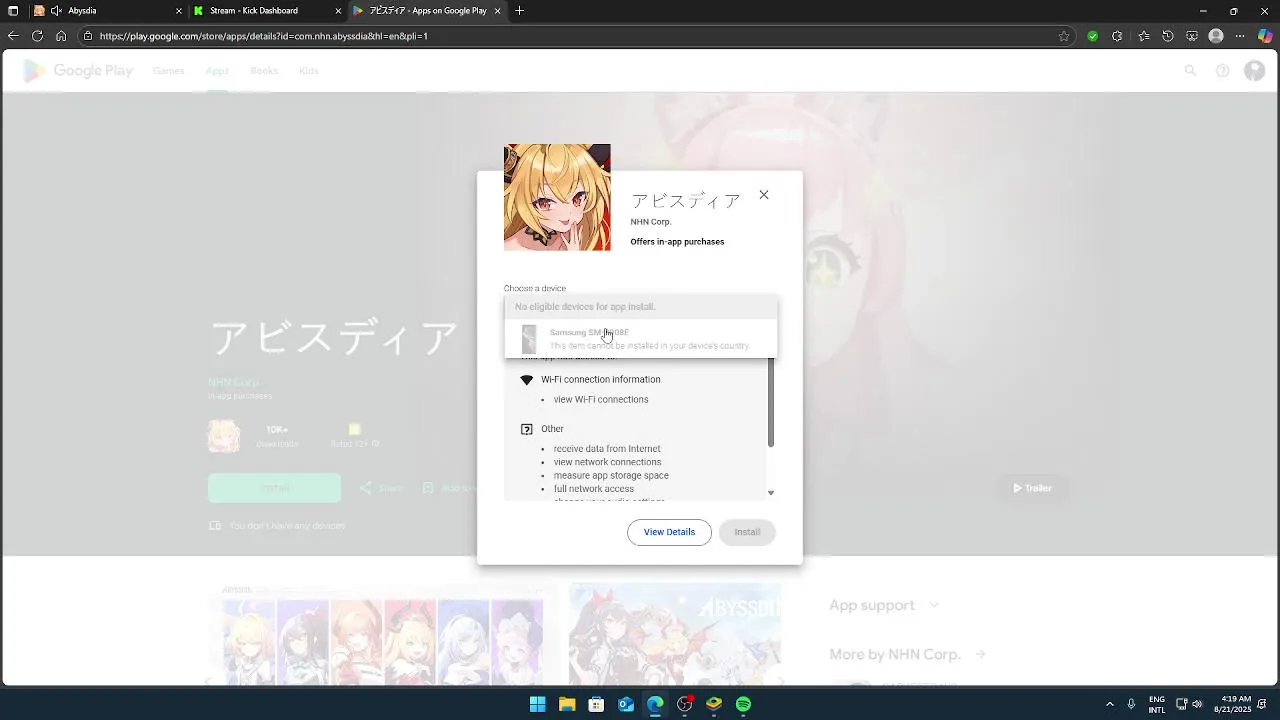Click "receive data from Internet" text
Viewport: 1280px width, 720px height.
[x=607, y=449]
